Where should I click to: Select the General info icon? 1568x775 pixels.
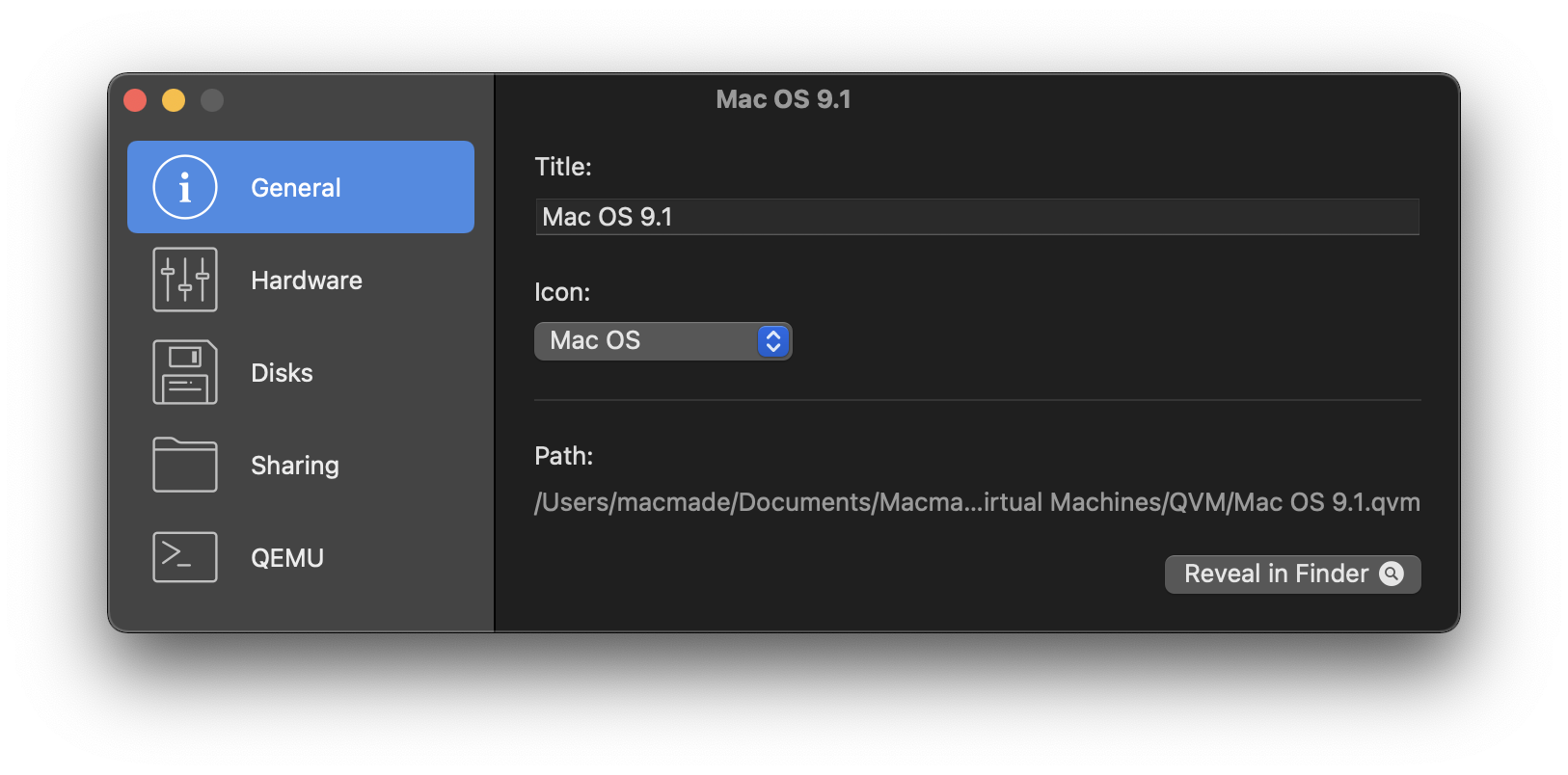tap(185, 187)
